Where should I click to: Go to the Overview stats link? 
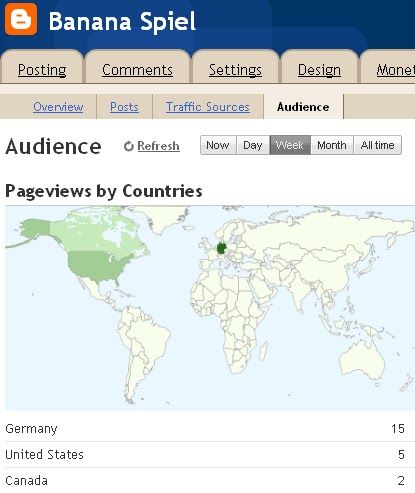pyautogui.click(x=58, y=107)
